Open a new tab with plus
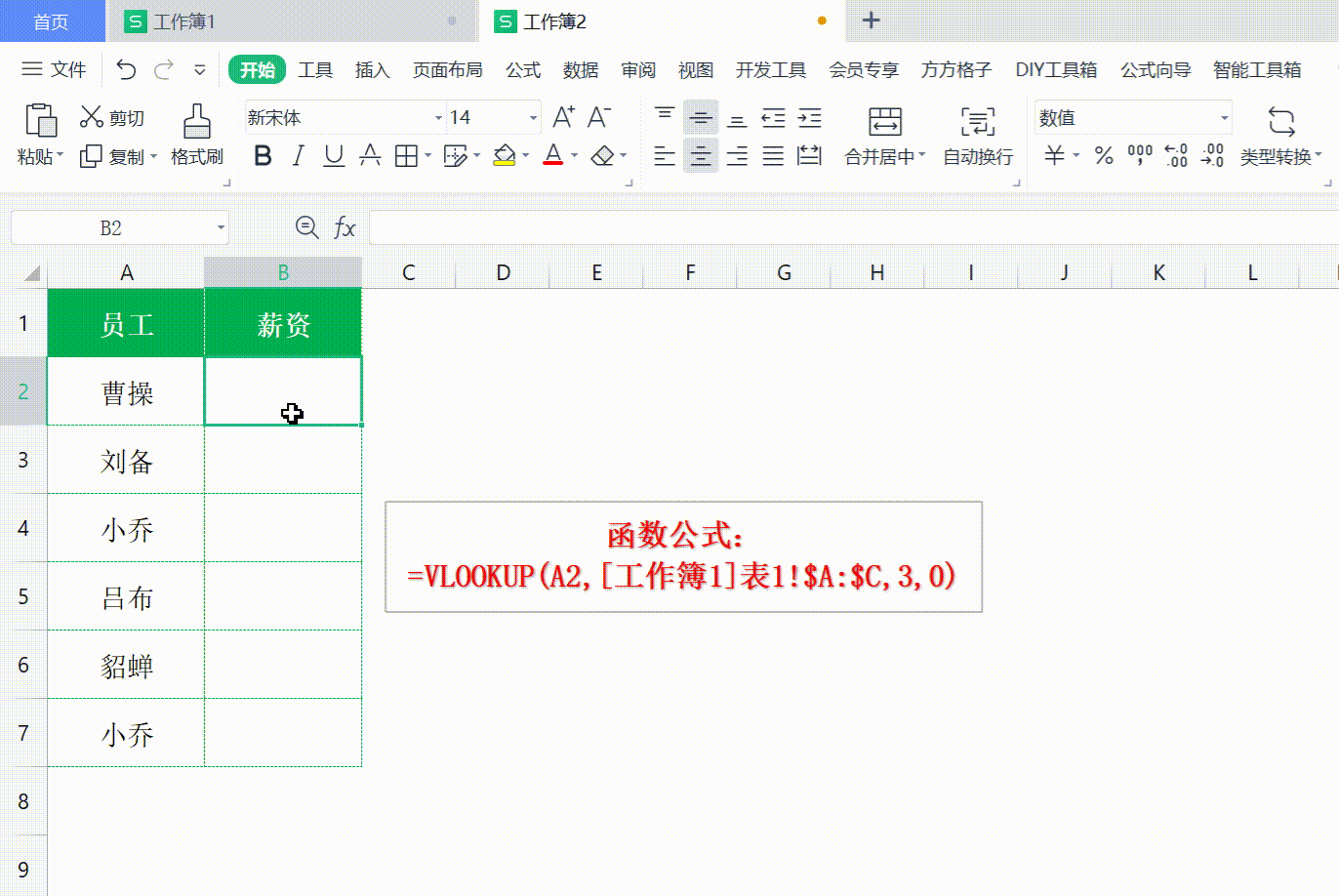This screenshot has height=896, width=1339. [x=872, y=20]
